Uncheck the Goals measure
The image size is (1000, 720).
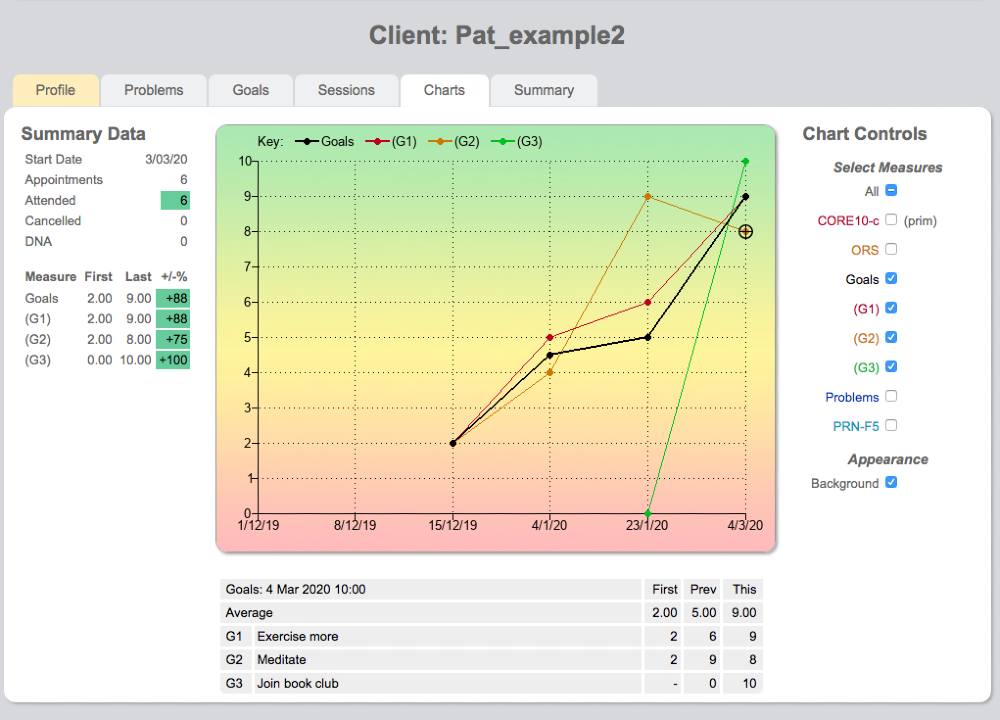point(891,279)
